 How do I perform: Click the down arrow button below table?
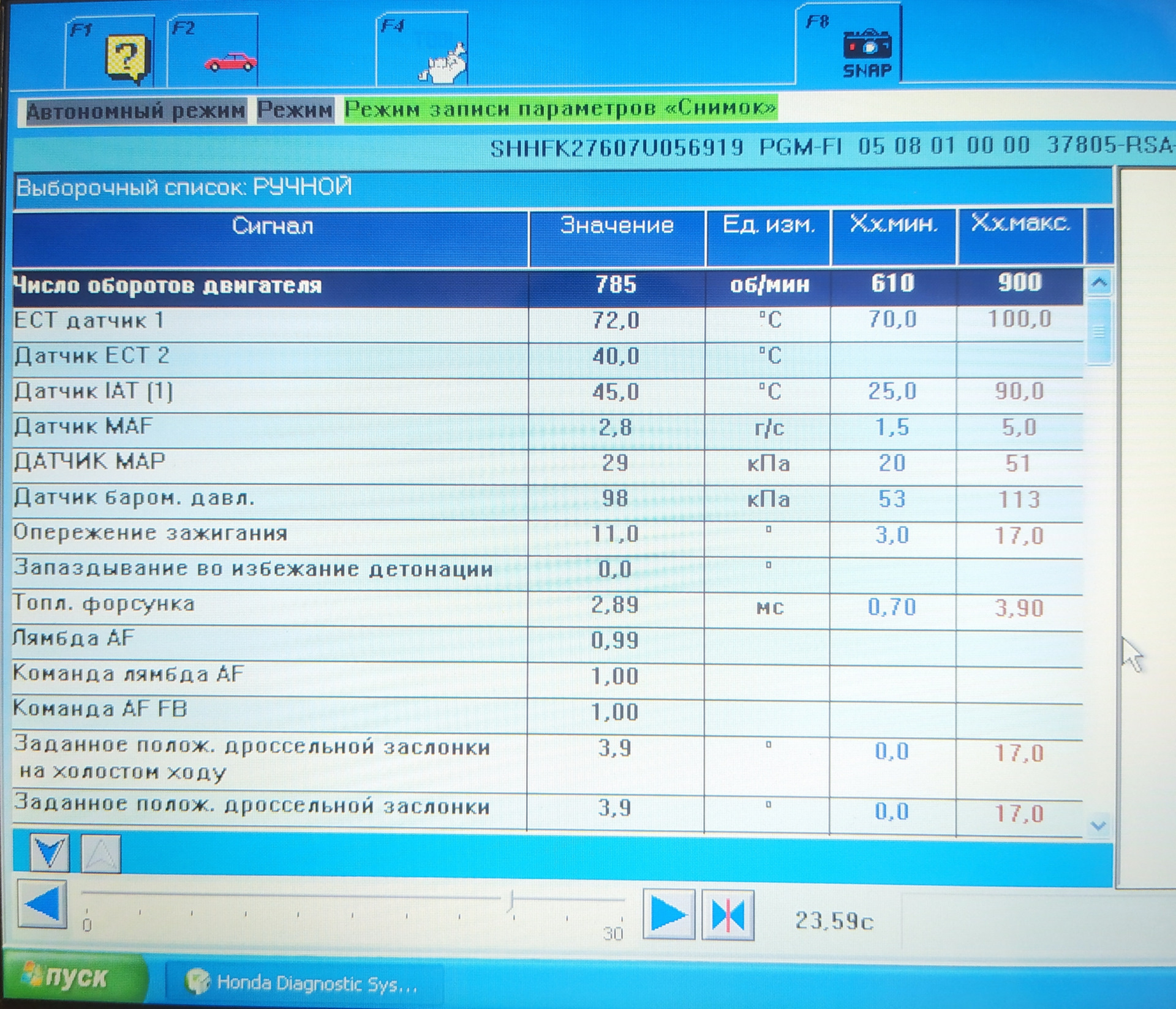(49, 853)
